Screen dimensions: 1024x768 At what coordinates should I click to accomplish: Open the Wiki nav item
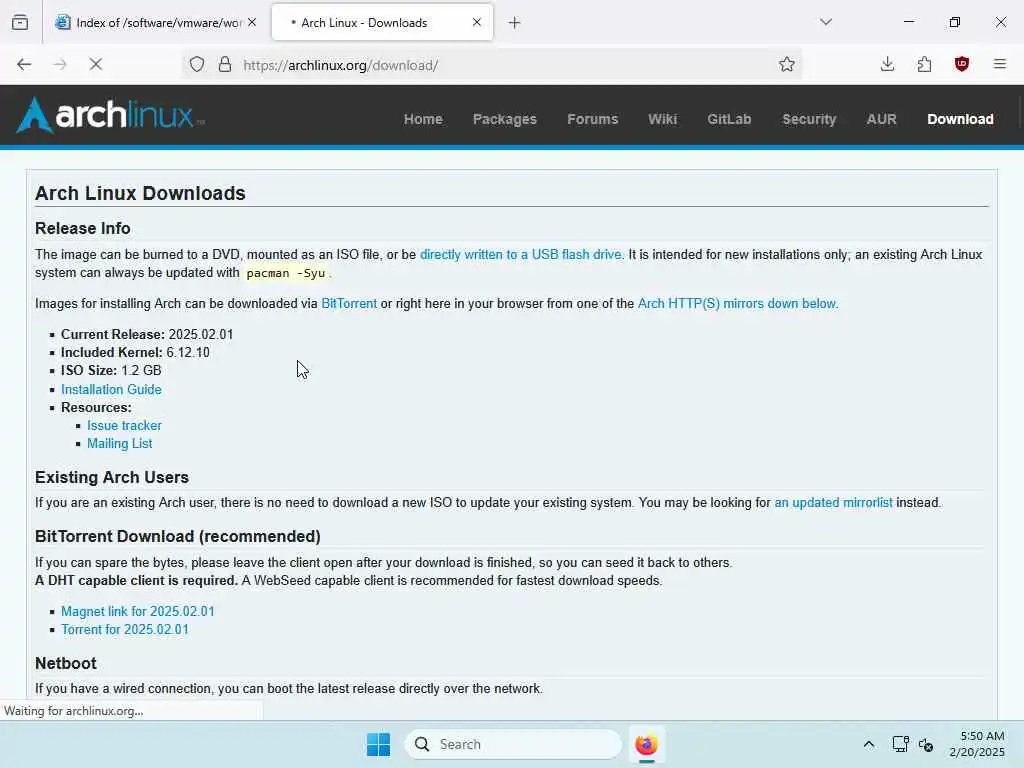(662, 119)
